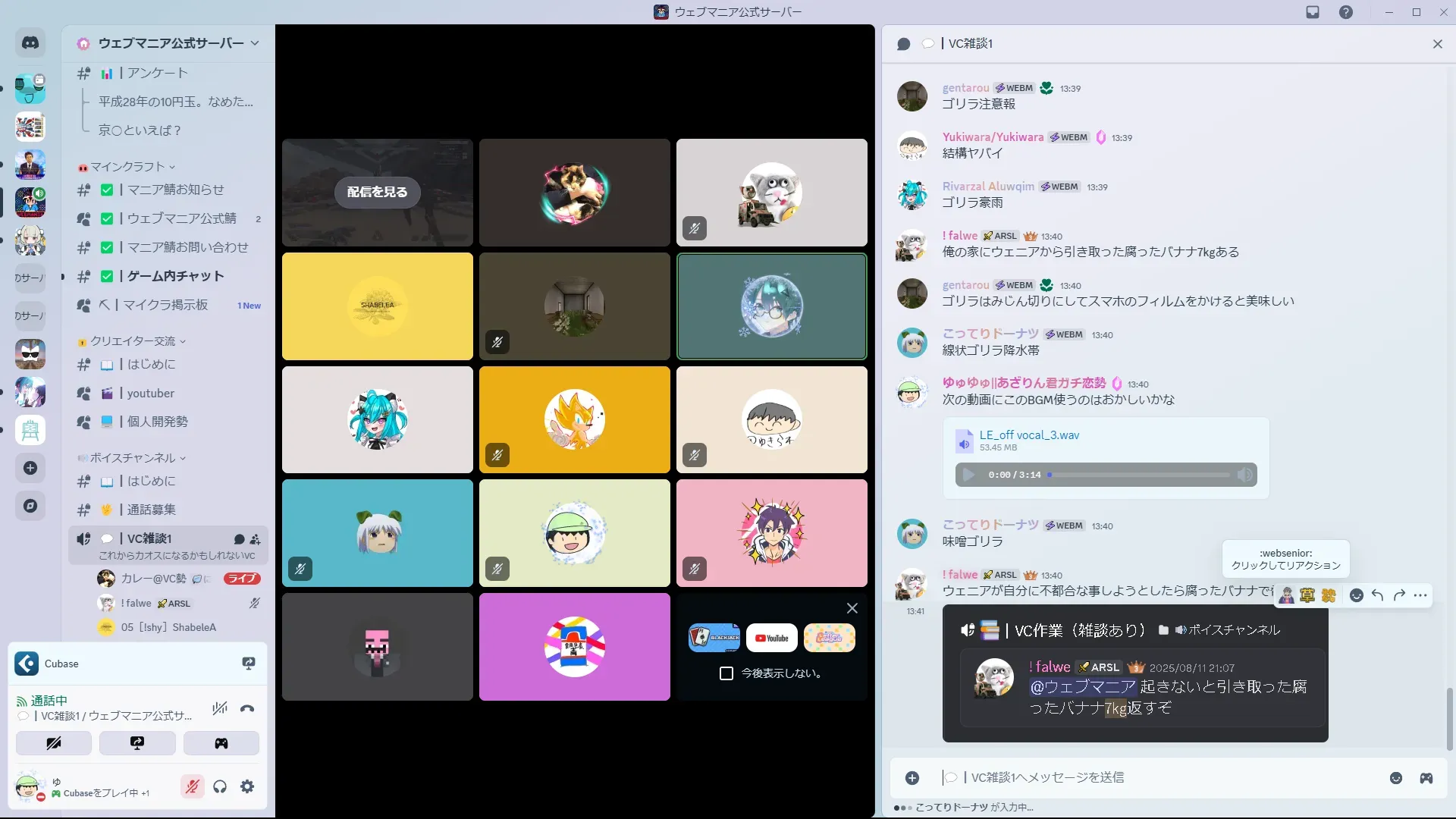Start an activity with controller button
Image resolution: width=1456 pixels, height=819 pixels.
[x=221, y=743]
